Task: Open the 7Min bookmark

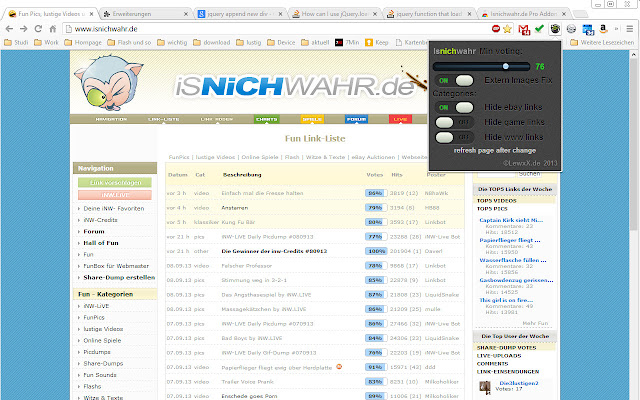Action: [347, 42]
